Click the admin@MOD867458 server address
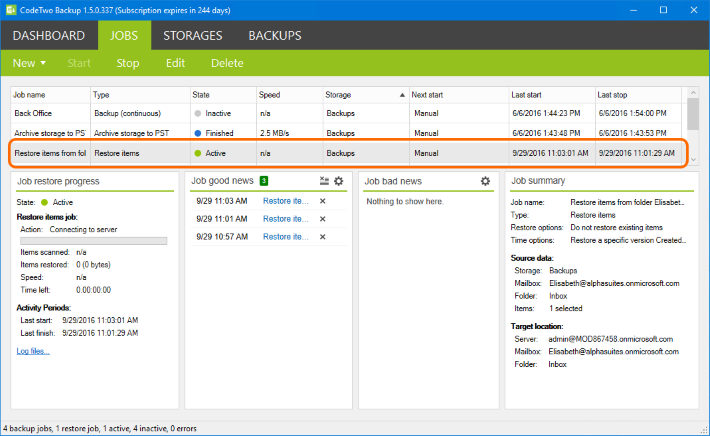The width and height of the screenshot is (710, 436). [610, 339]
